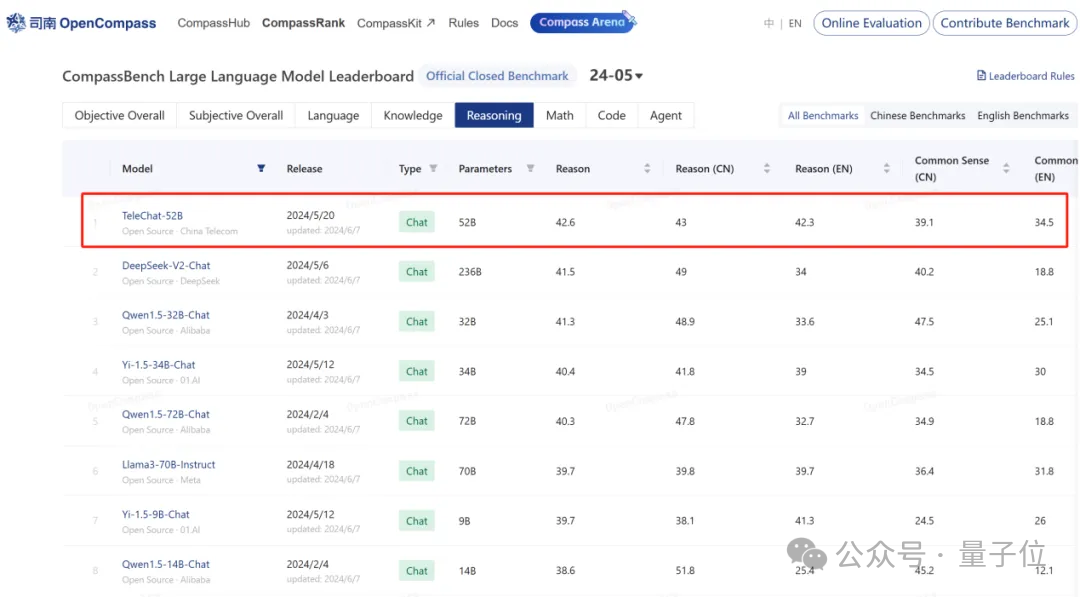Sort by Common Sense (CN) arrows
This screenshot has height=597, width=1080.
click(x=1006, y=169)
